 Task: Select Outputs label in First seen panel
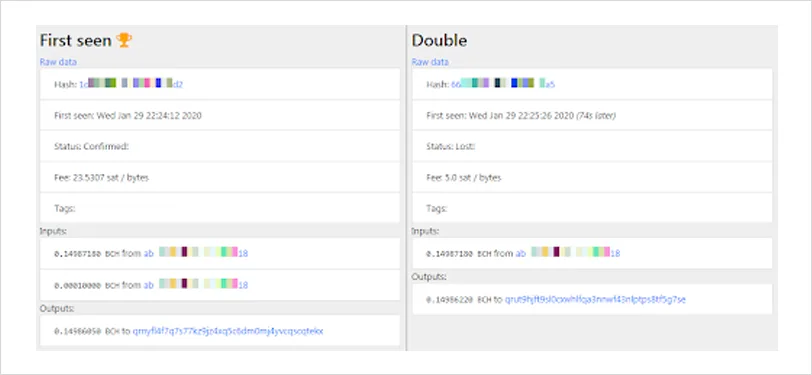click(57, 308)
